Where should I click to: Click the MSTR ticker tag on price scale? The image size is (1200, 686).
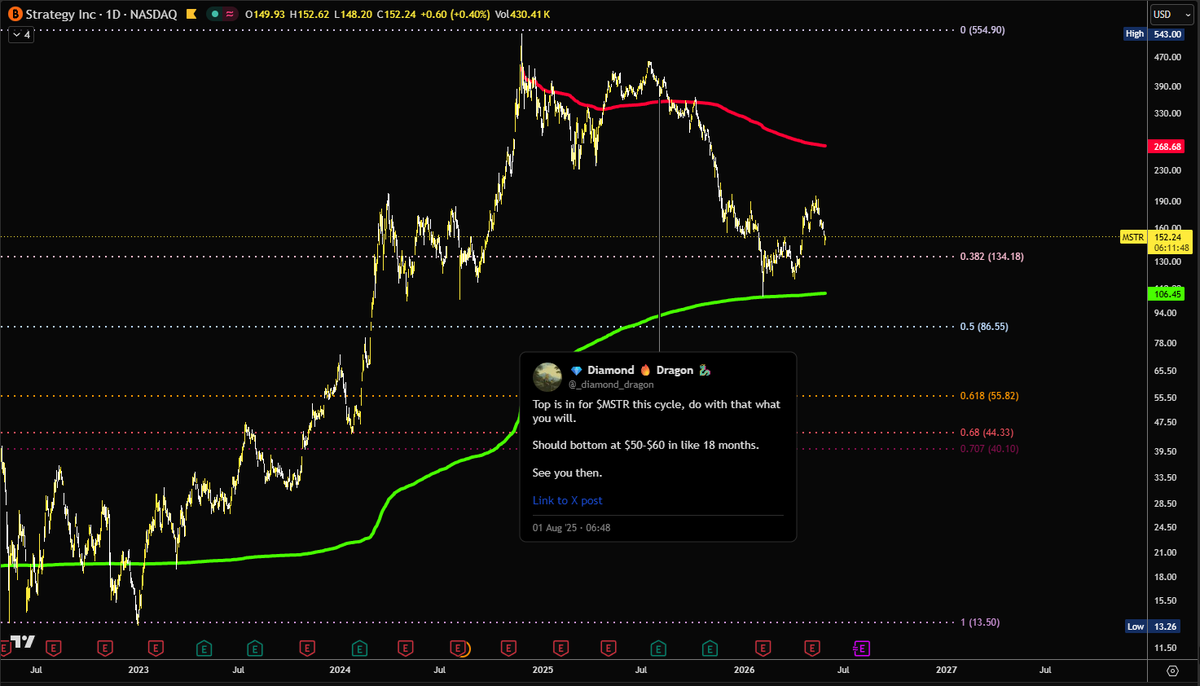coord(1132,238)
